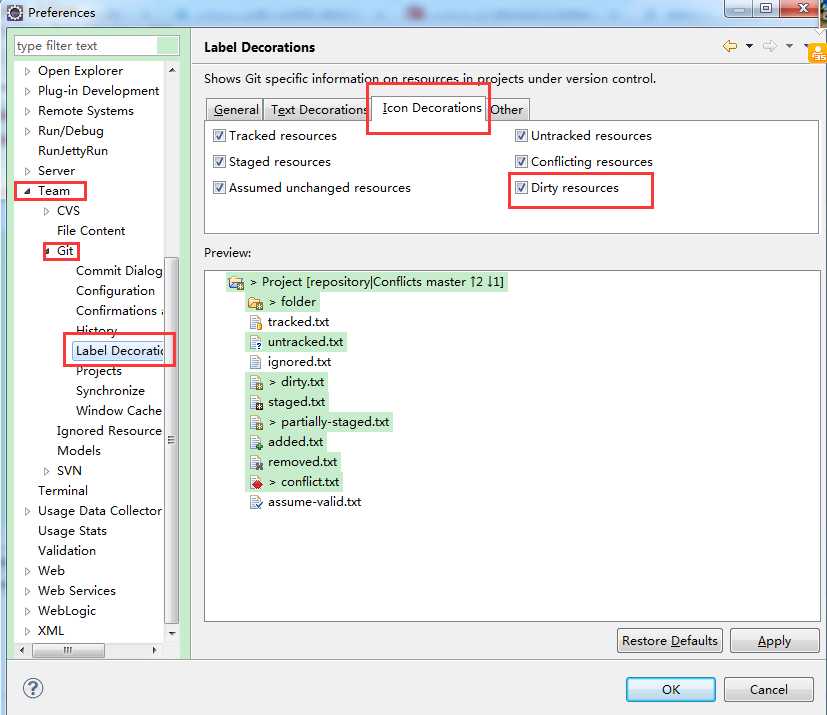827x715 pixels.
Task: Select Synchronize preference page
Action: [x=110, y=391]
